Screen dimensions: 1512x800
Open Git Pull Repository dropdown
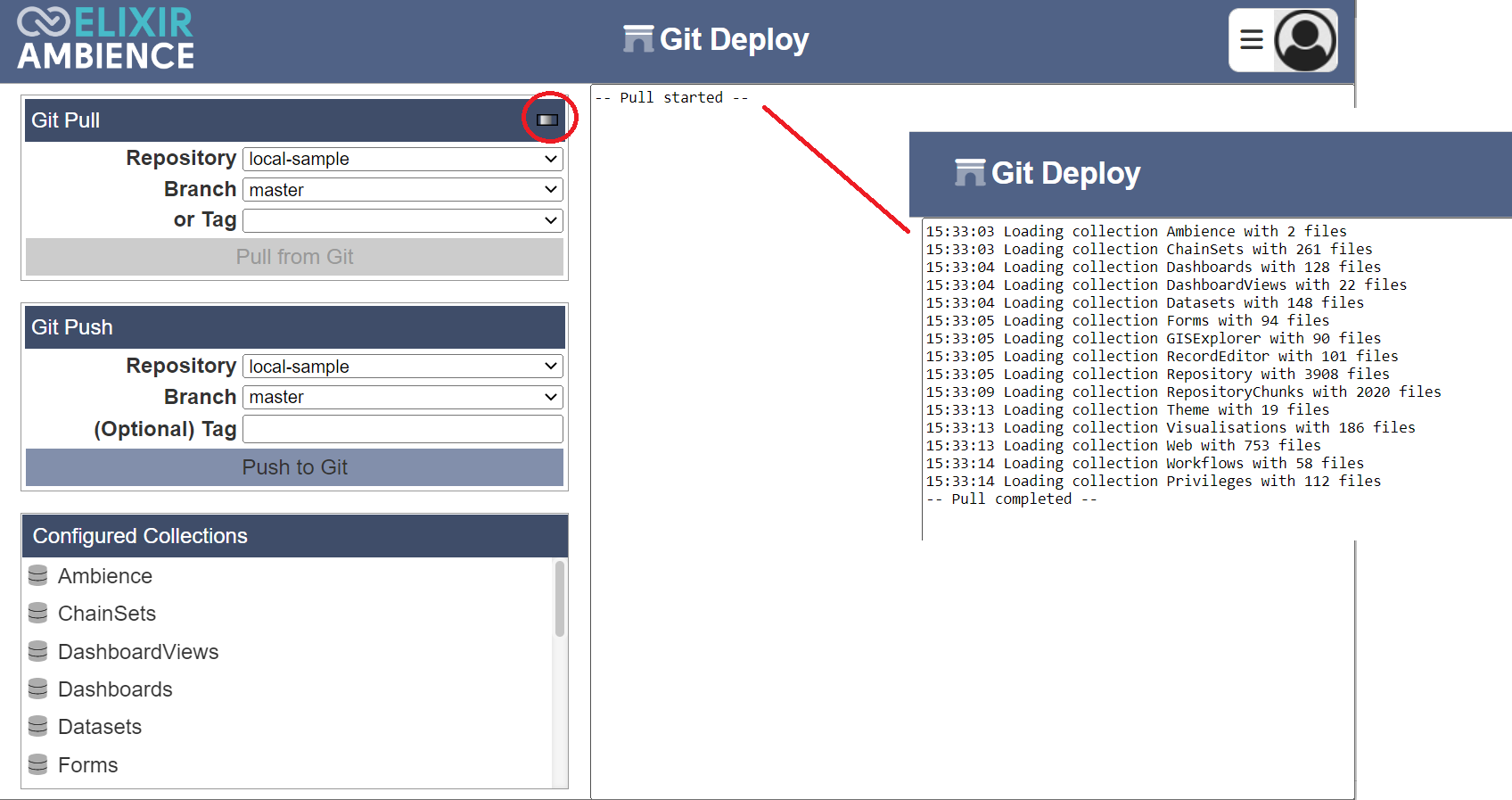click(x=402, y=159)
